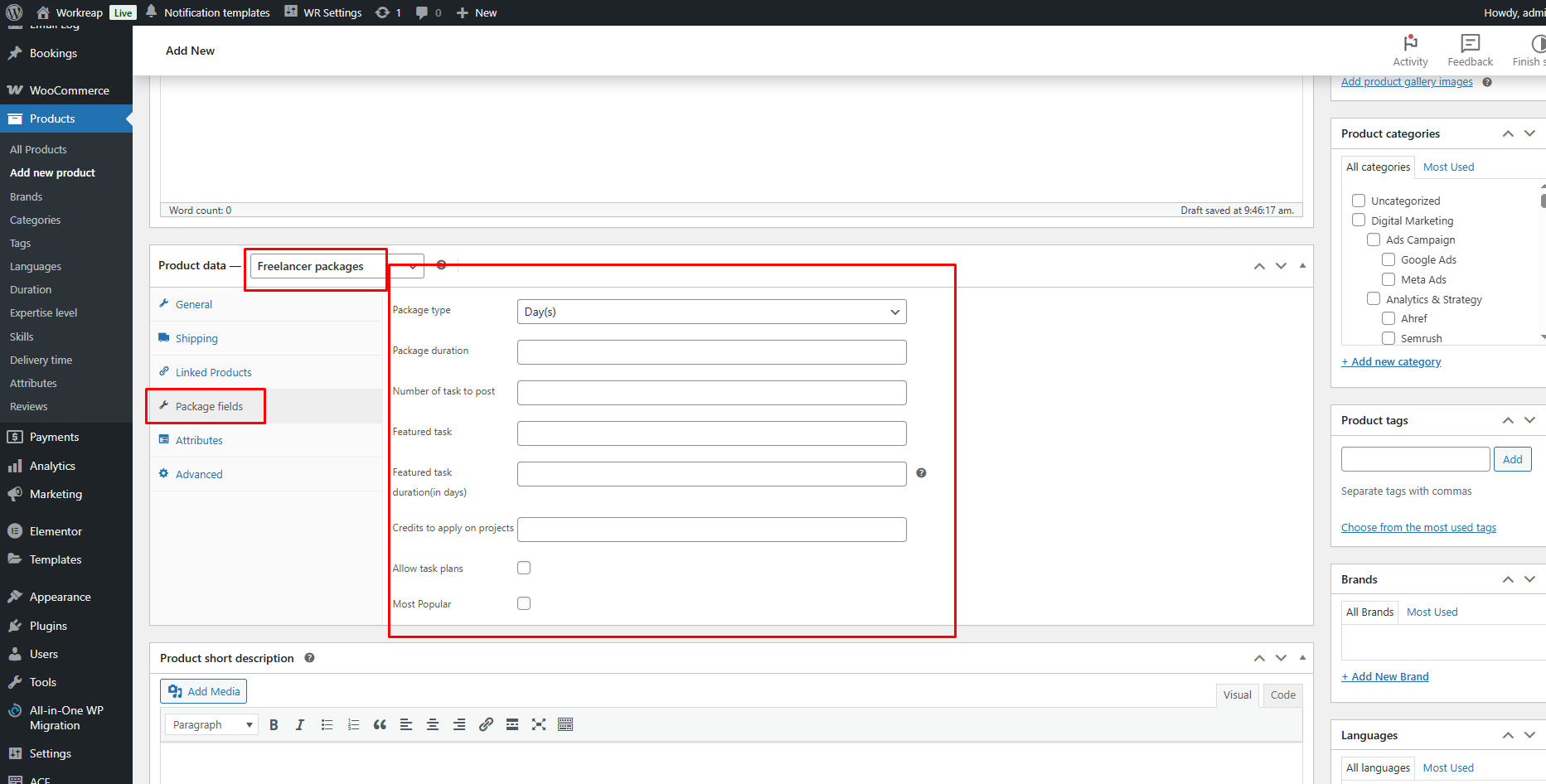Insert a blockquote using the quote icon
1546x784 pixels.
click(x=380, y=724)
